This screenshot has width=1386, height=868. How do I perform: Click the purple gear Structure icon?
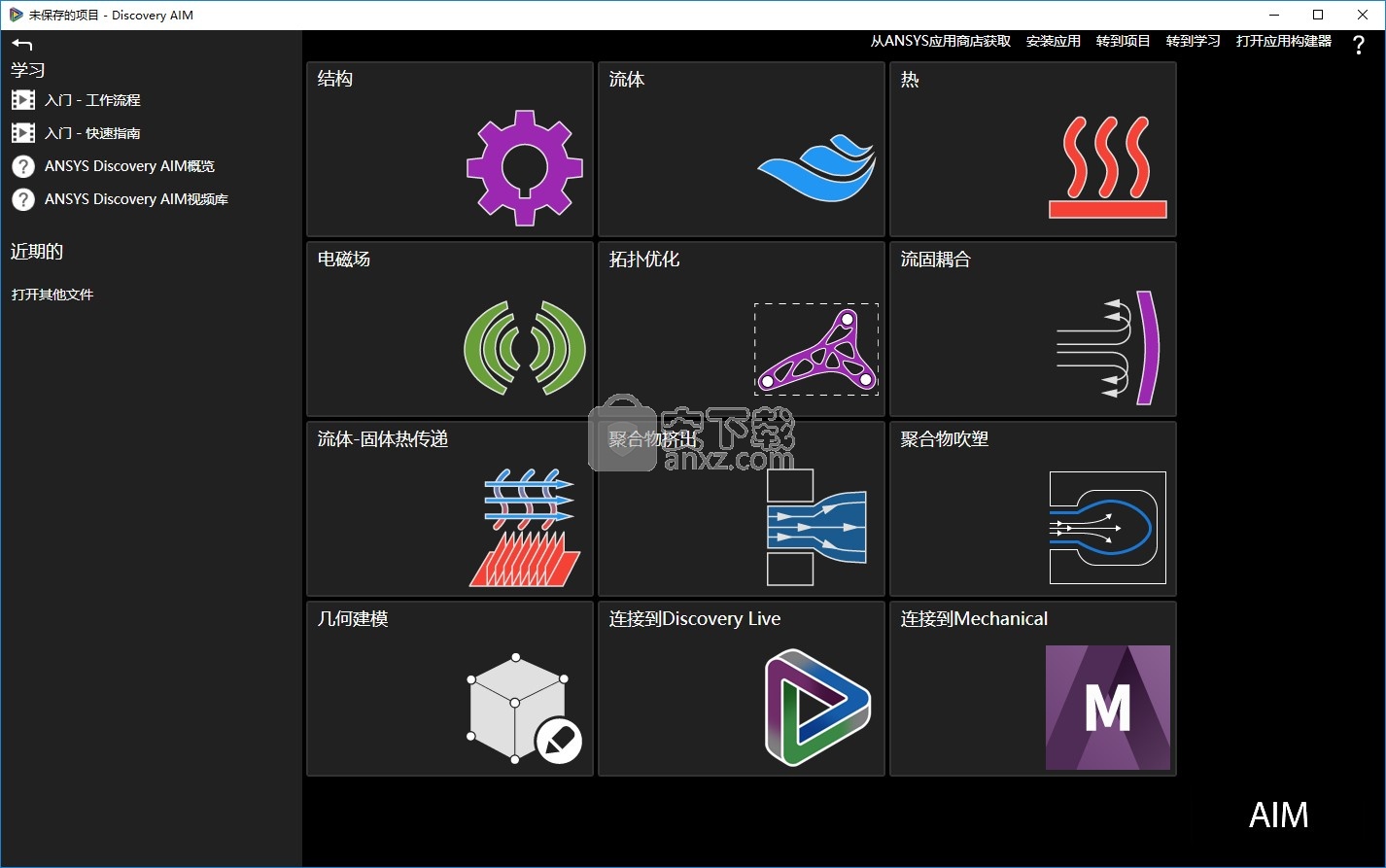pyautogui.click(x=525, y=167)
